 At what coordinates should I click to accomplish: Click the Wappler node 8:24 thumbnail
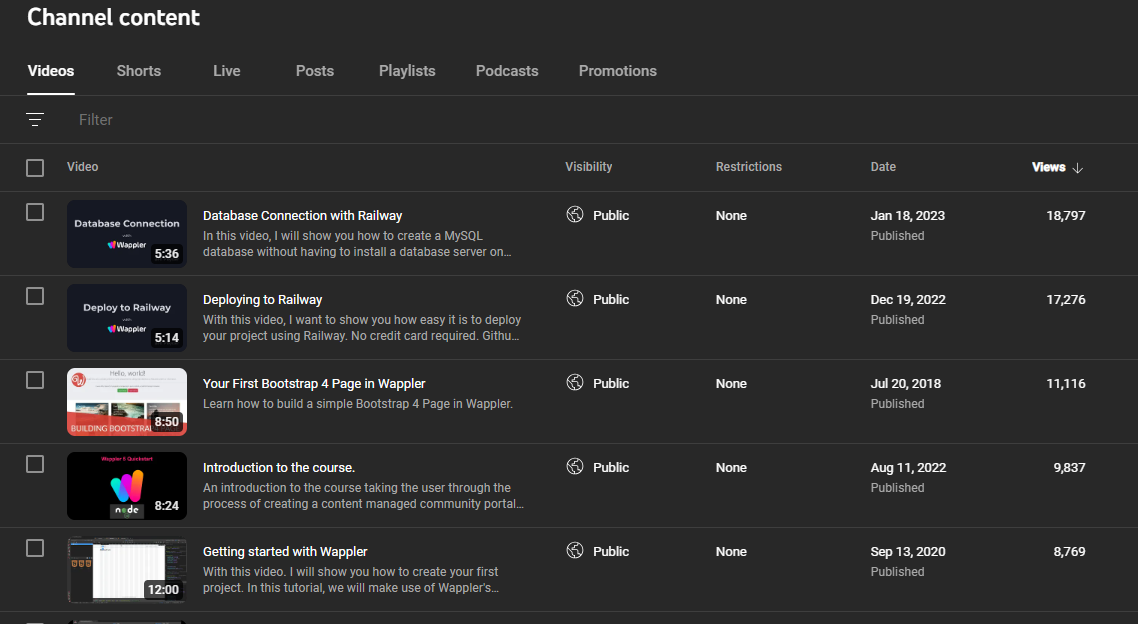click(x=127, y=487)
